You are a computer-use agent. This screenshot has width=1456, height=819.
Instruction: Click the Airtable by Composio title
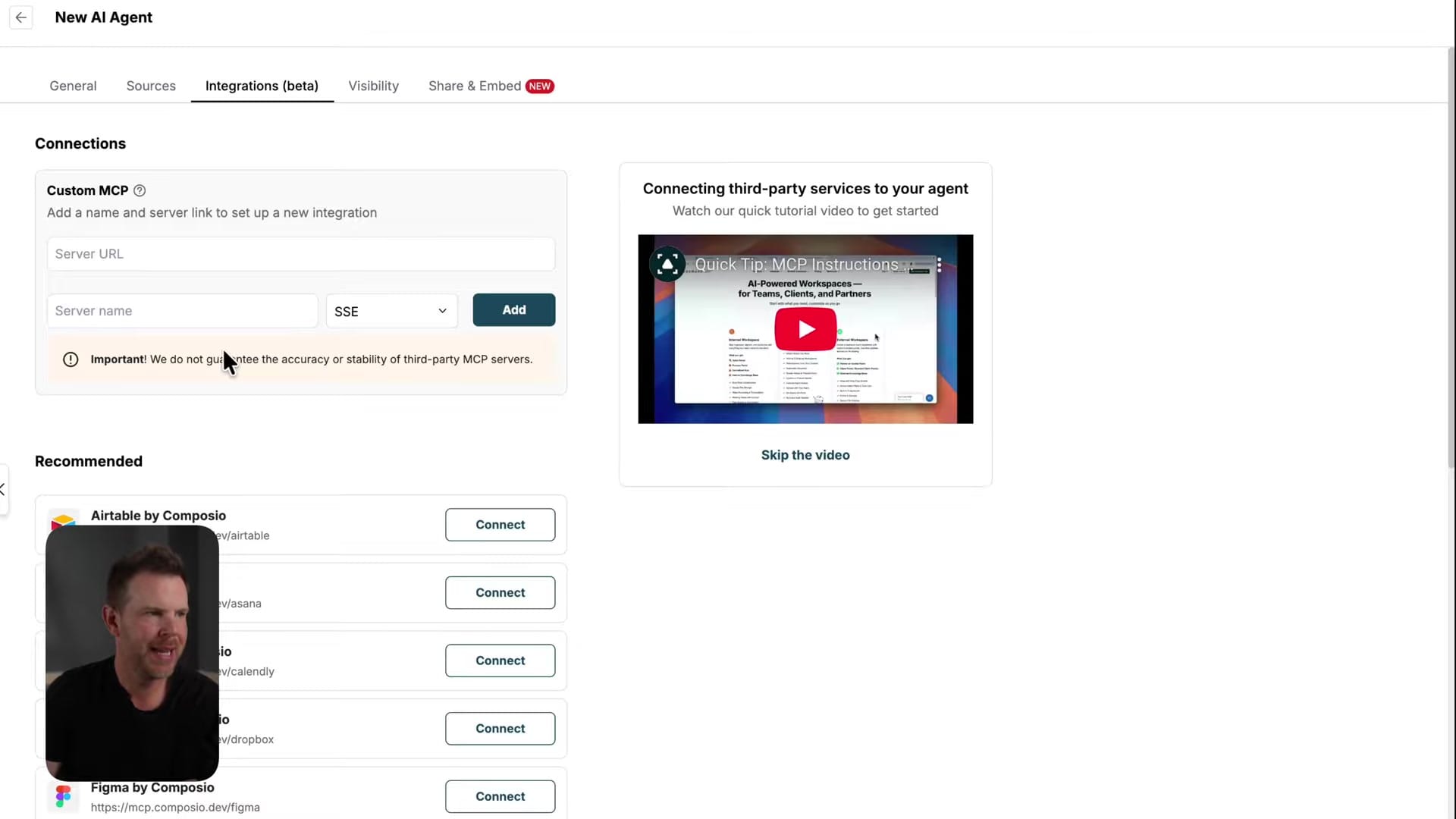tap(158, 516)
